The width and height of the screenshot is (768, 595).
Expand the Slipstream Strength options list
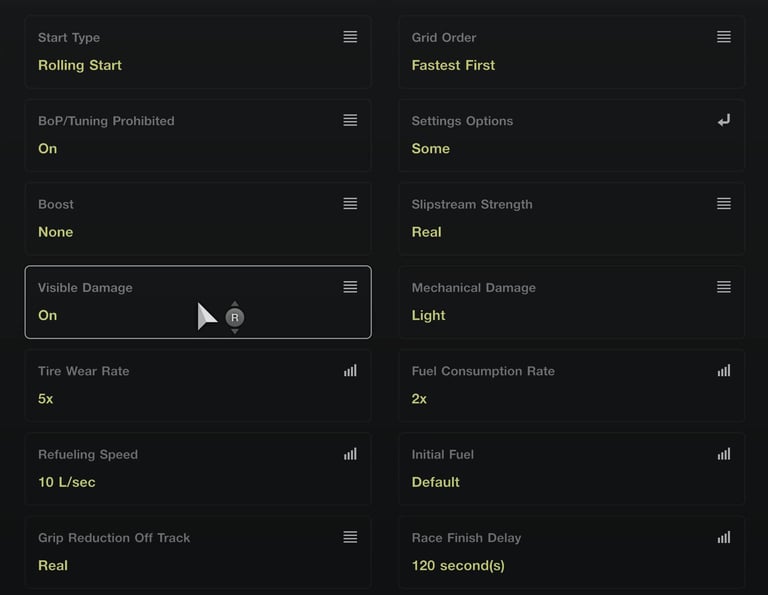(x=724, y=204)
